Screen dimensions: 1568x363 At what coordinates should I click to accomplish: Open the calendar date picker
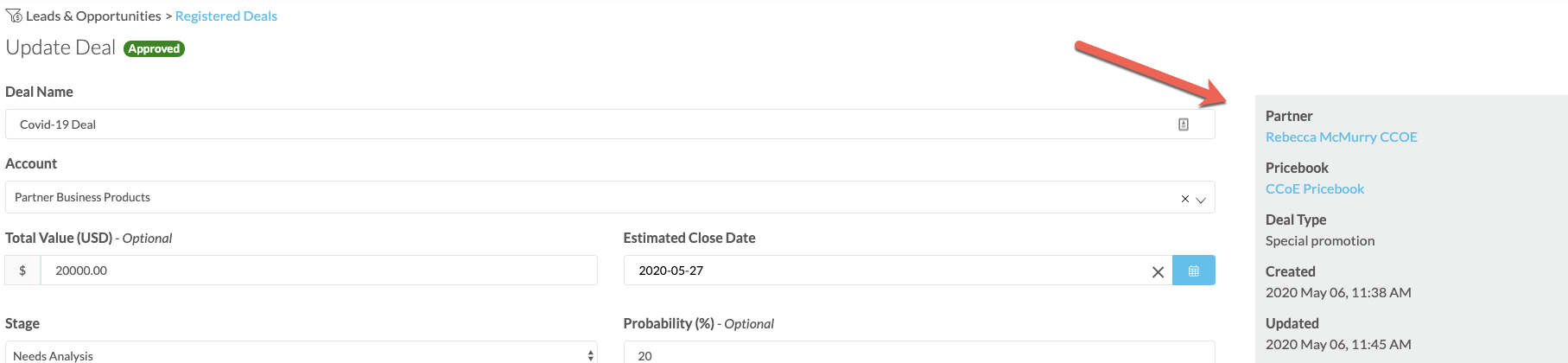[x=1193, y=271]
